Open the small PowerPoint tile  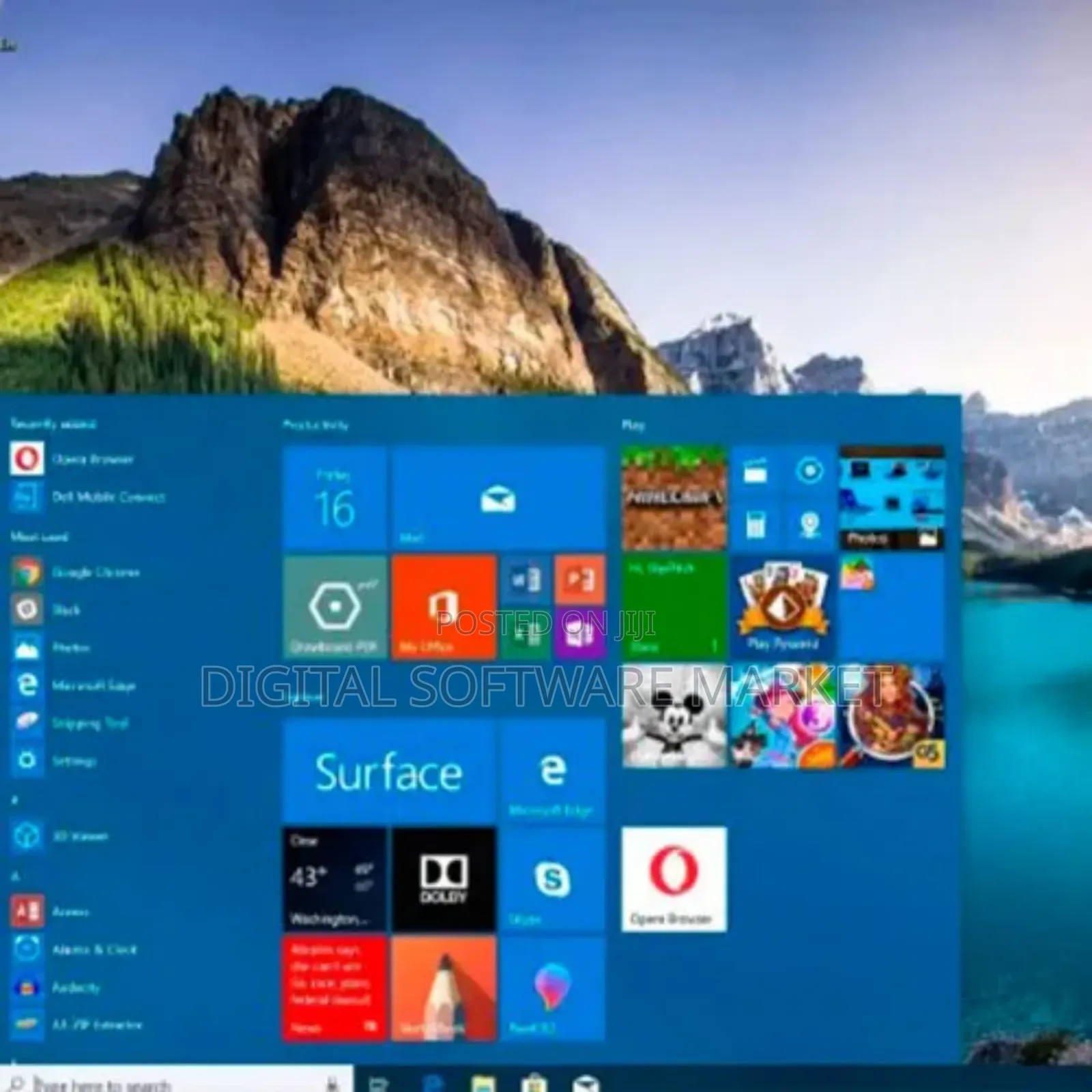580,580
